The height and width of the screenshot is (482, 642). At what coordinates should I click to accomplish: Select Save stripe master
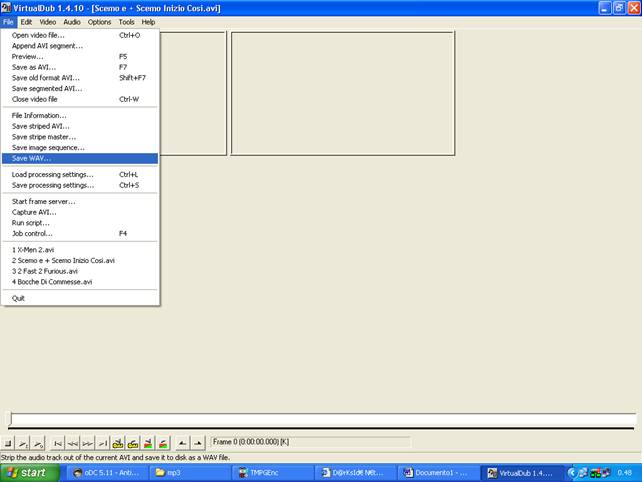tap(80, 137)
